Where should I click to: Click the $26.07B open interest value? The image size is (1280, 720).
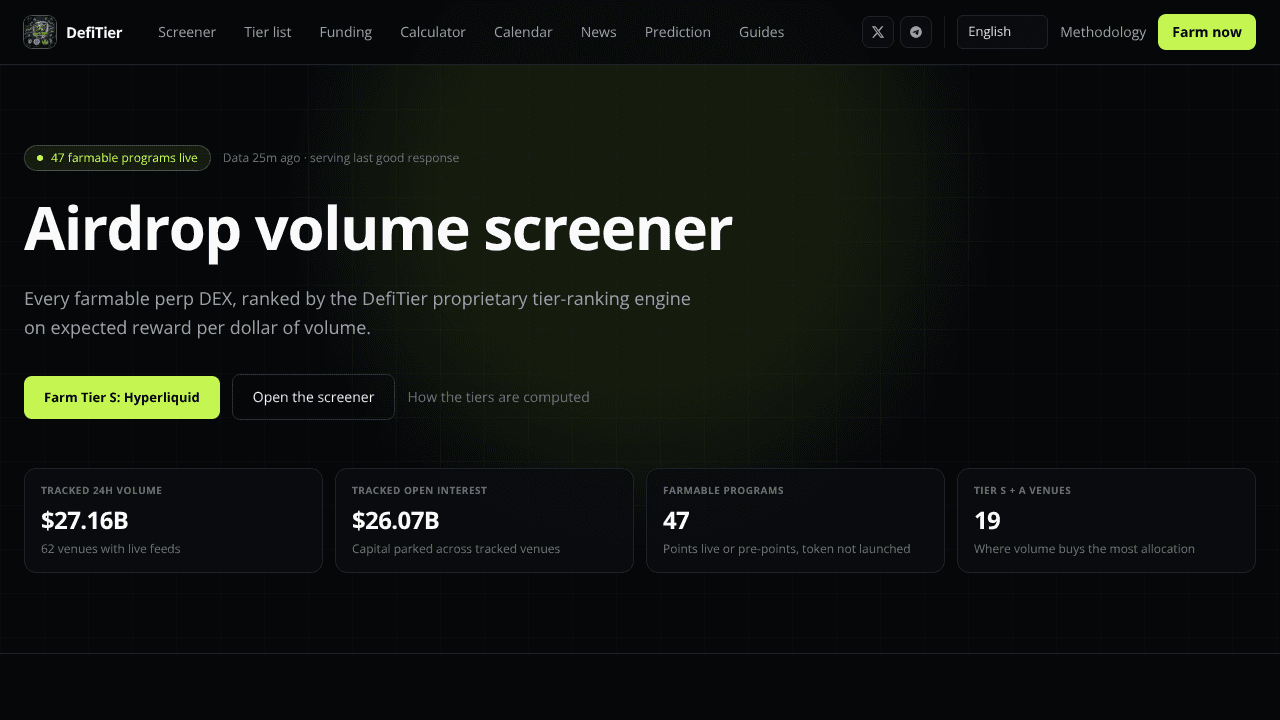tap(396, 520)
